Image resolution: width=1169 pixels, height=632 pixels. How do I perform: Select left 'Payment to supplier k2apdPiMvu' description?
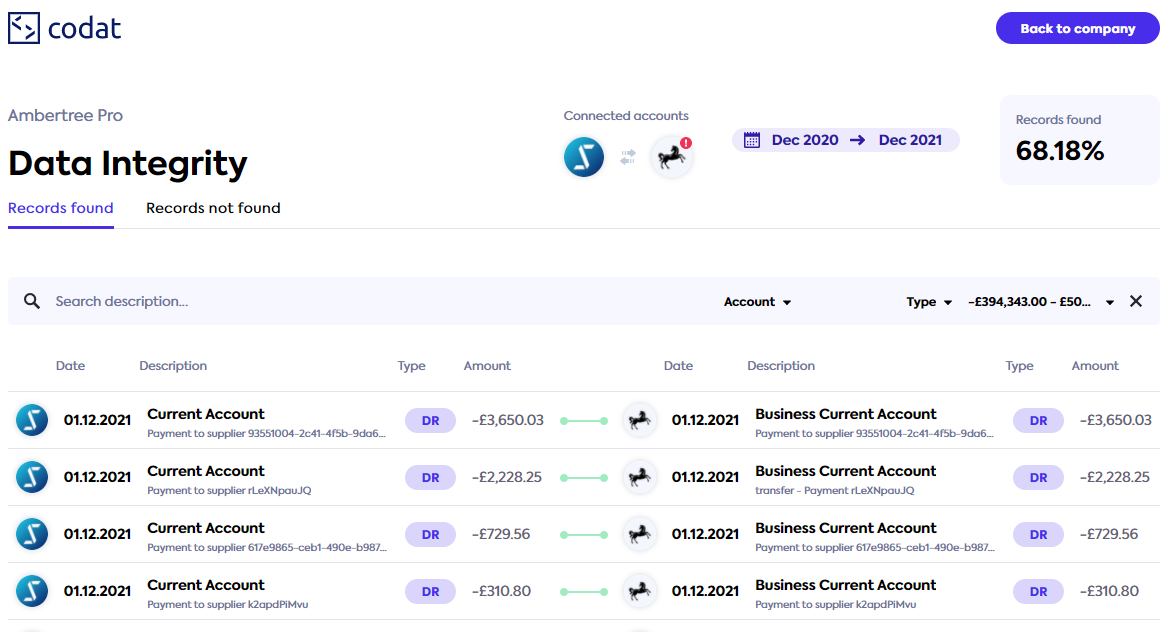click(x=227, y=604)
